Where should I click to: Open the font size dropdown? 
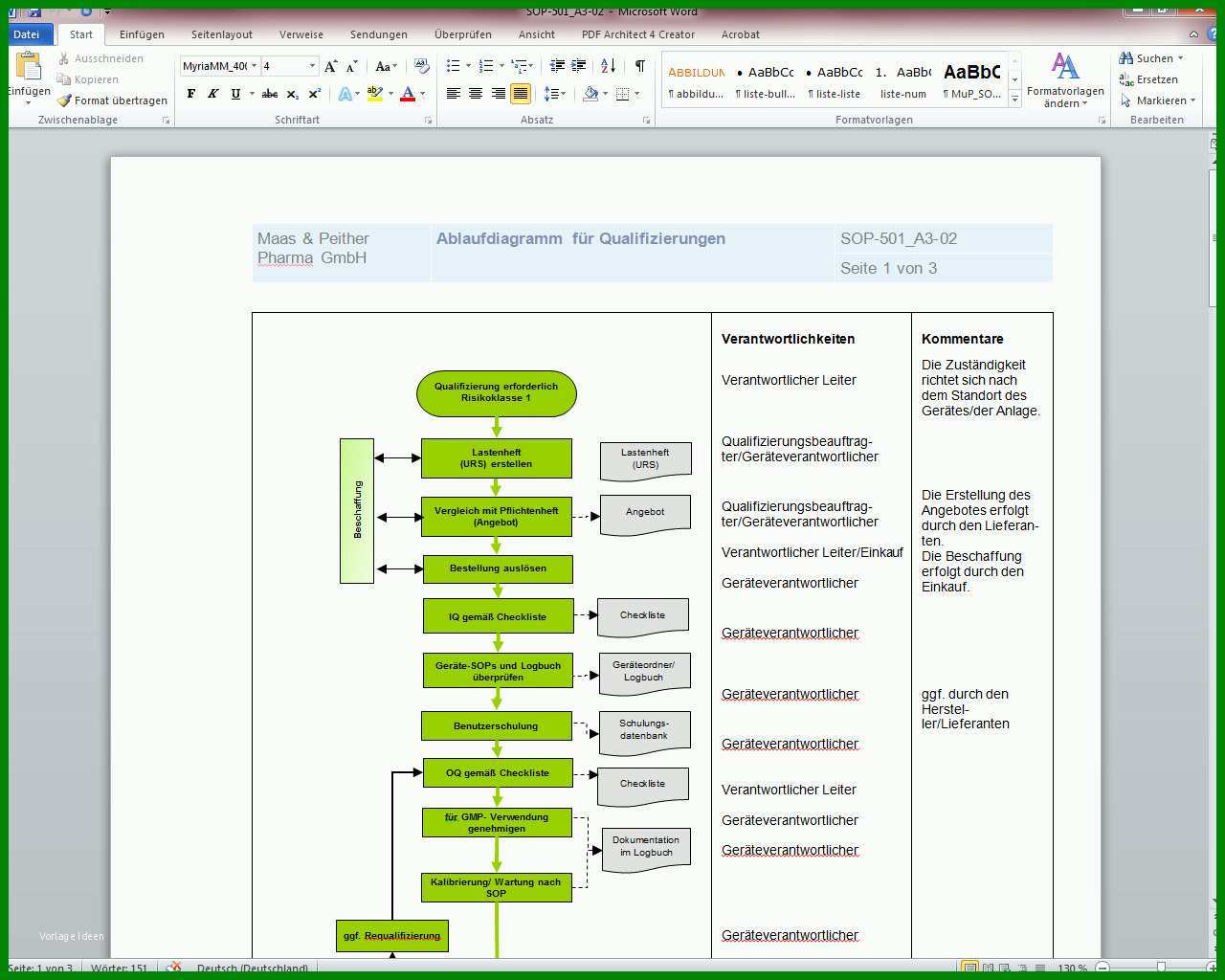(x=312, y=66)
